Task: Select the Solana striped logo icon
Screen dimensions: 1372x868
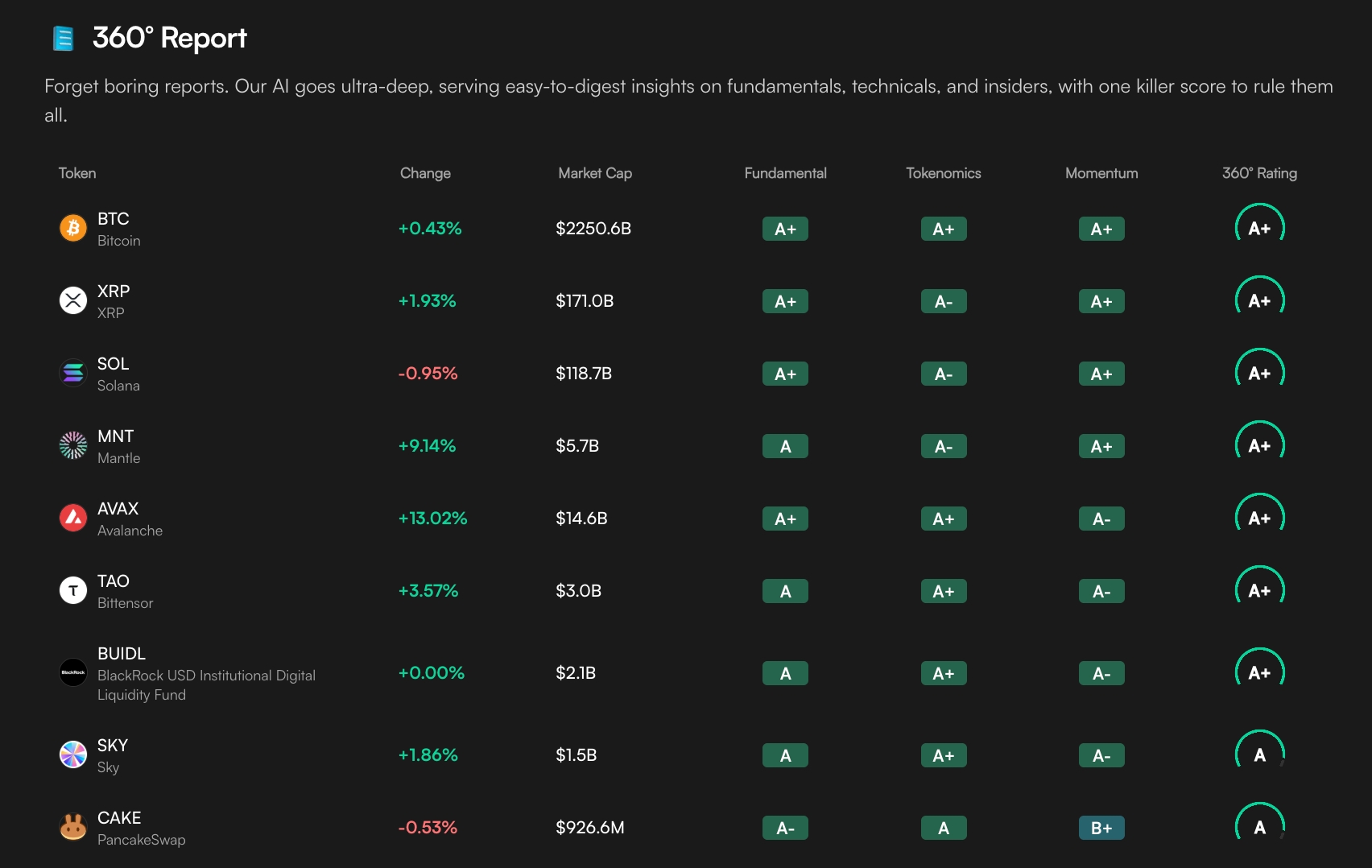Action: click(x=73, y=373)
